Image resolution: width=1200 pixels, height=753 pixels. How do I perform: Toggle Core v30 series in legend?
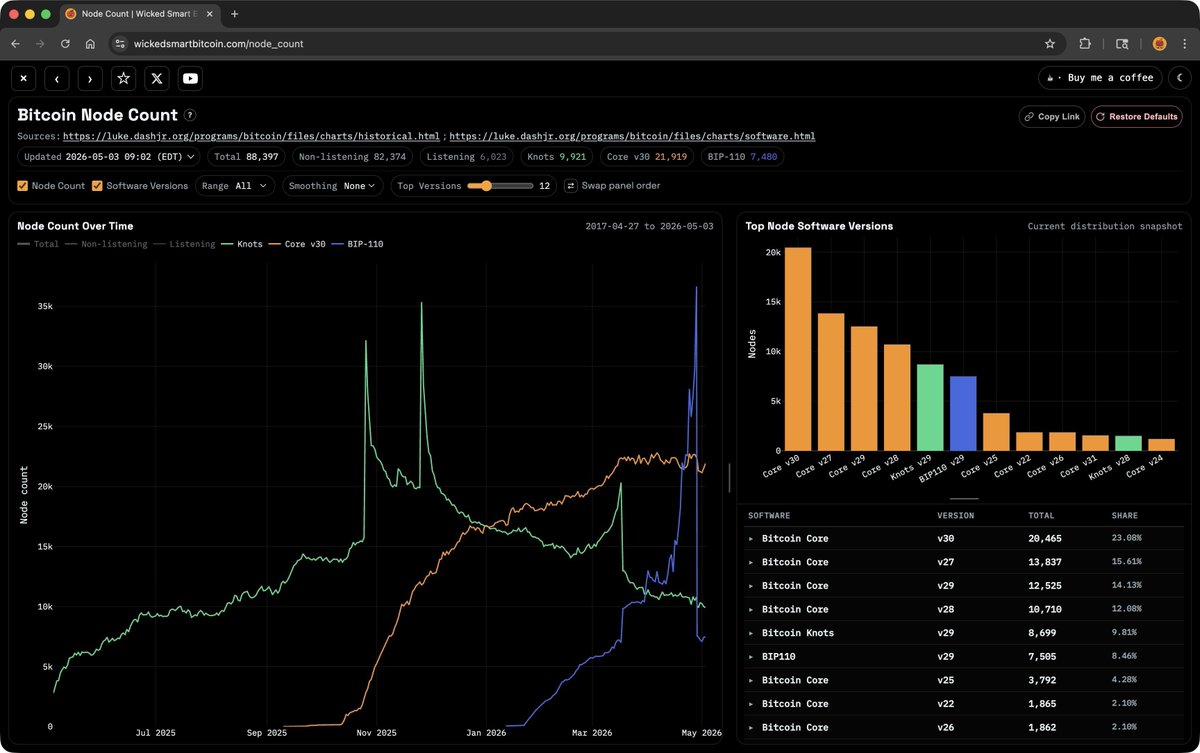point(297,244)
